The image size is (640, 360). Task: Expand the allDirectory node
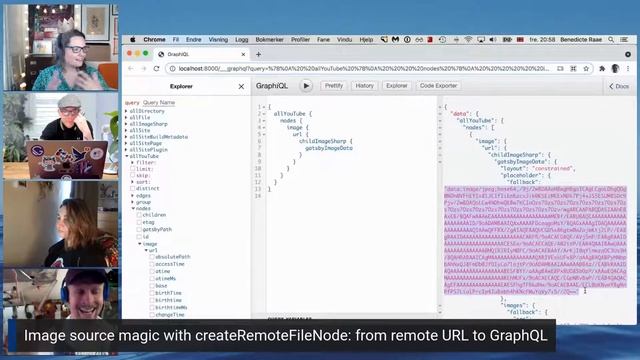click(127, 111)
